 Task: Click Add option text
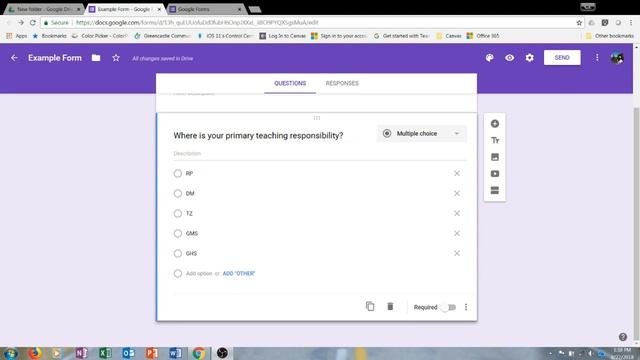199,273
